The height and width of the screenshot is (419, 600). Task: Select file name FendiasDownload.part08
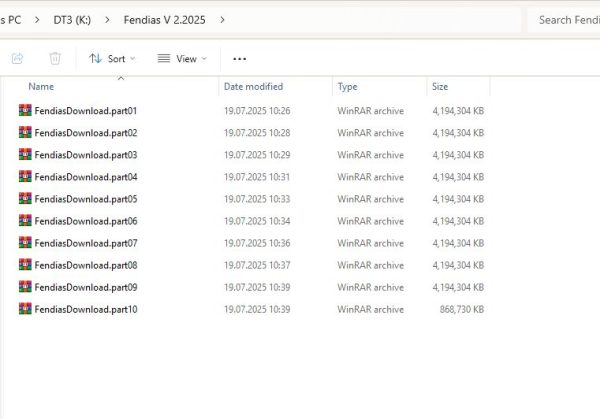pyautogui.click(x=86, y=265)
